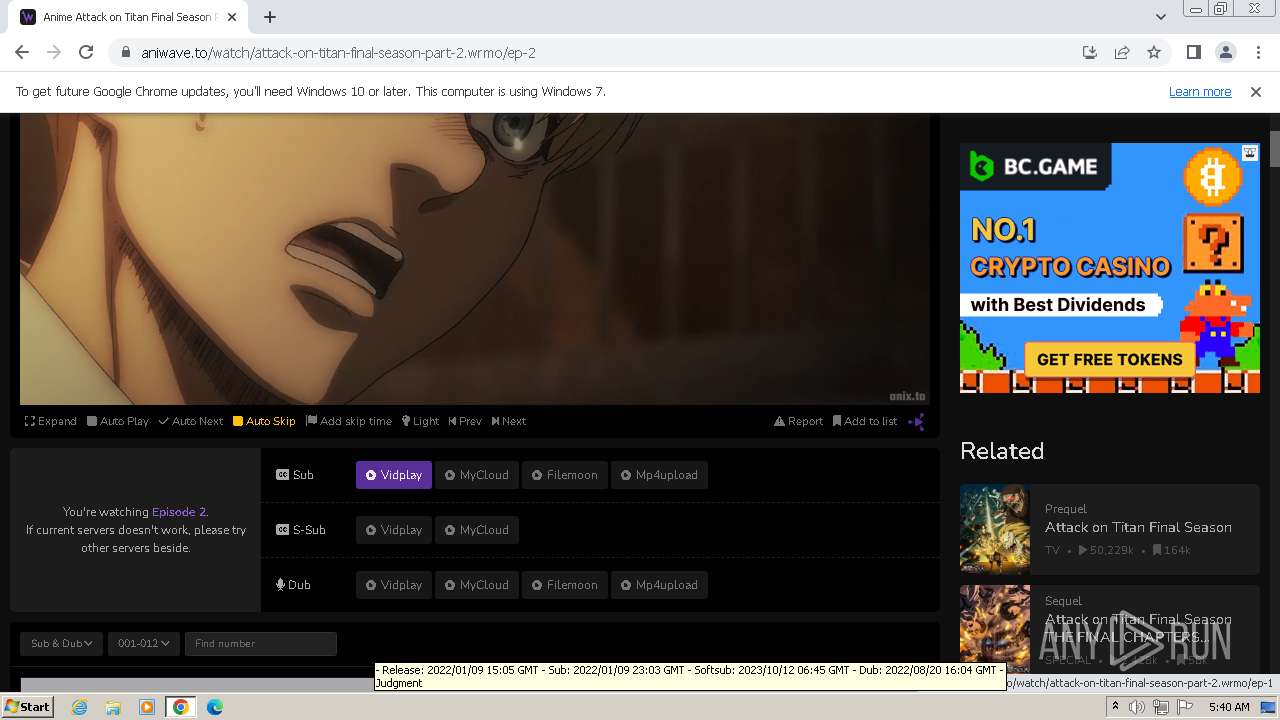The image size is (1280, 720).
Task: Open Windows Media Player from taskbar
Action: [147, 707]
